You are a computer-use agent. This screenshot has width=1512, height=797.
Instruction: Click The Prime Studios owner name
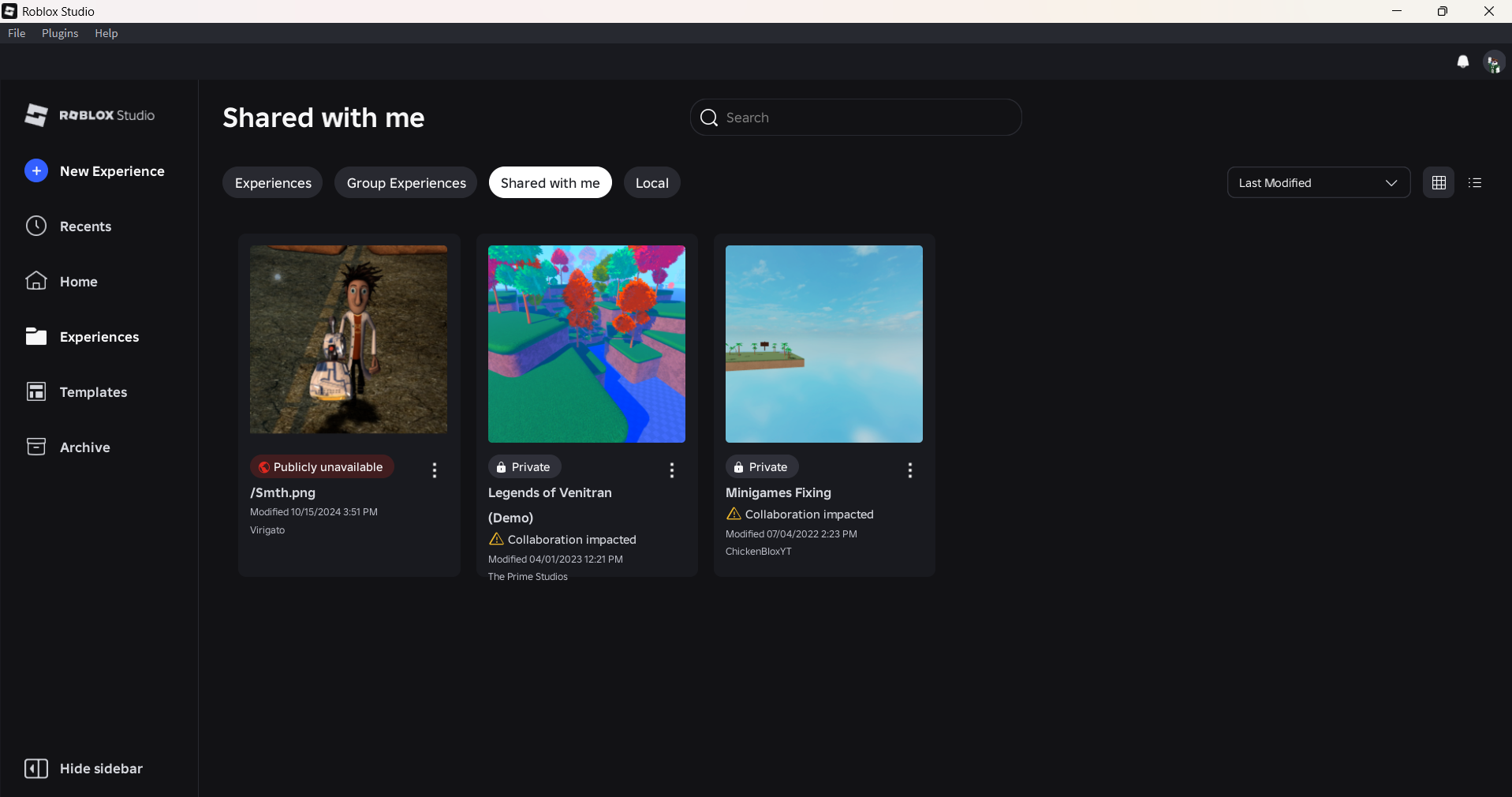pyautogui.click(x=528, y=577)
